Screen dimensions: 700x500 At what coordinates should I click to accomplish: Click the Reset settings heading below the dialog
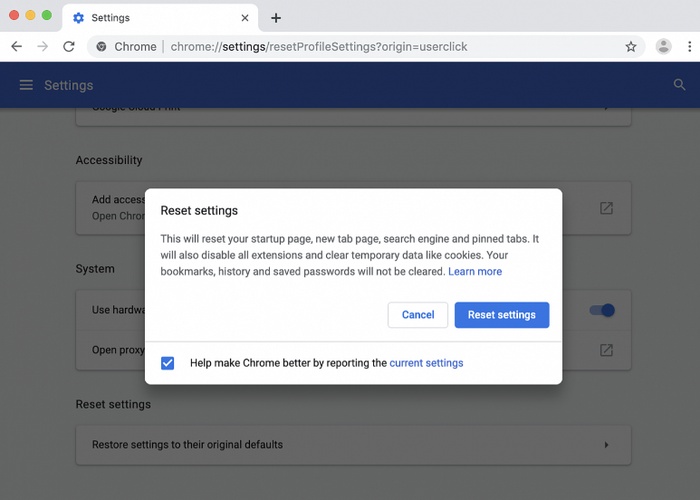pyautogui.click(x=113, y=404)
